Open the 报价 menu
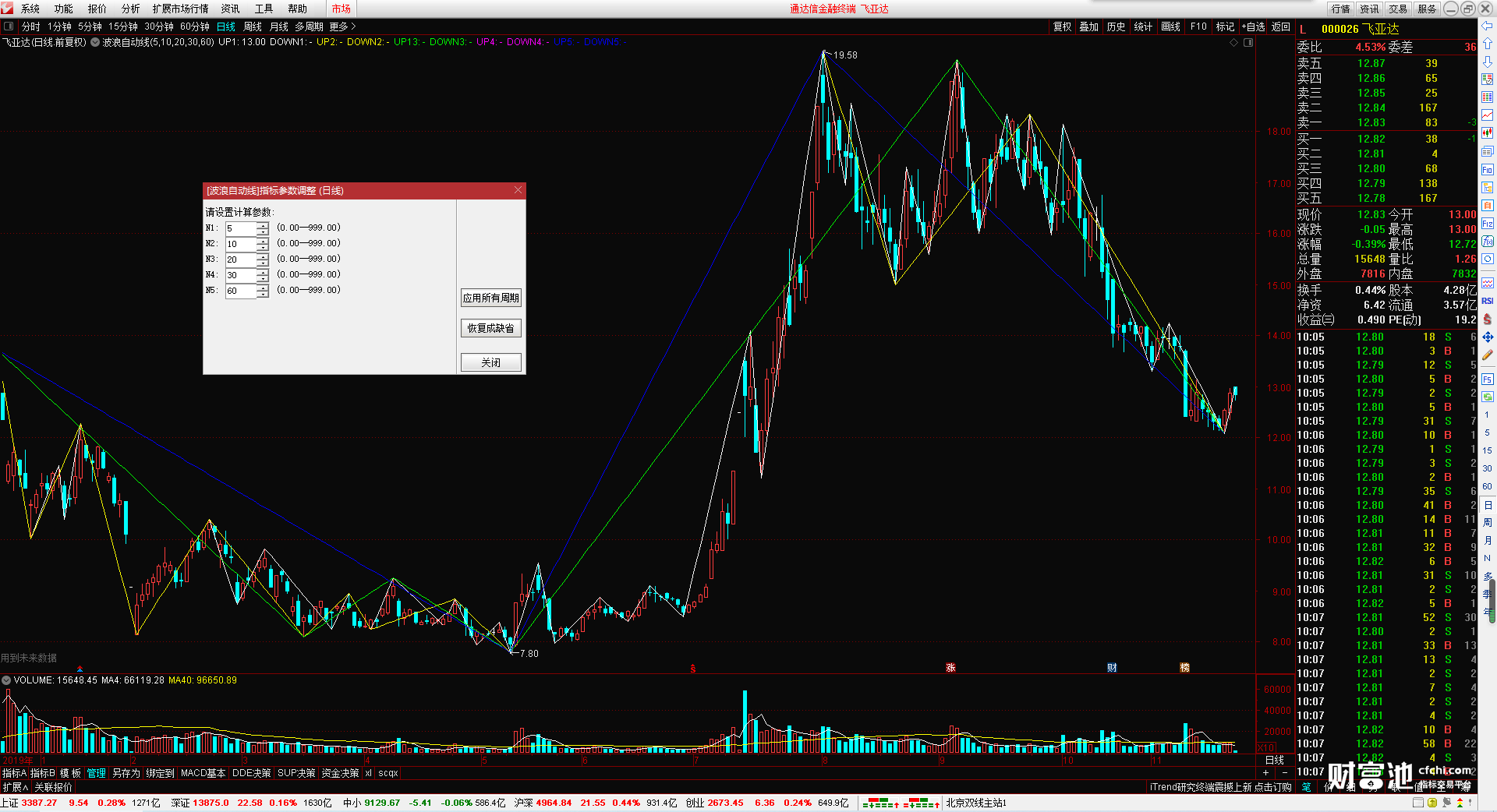The image size is (1497, 812). (x=97, y=9)
